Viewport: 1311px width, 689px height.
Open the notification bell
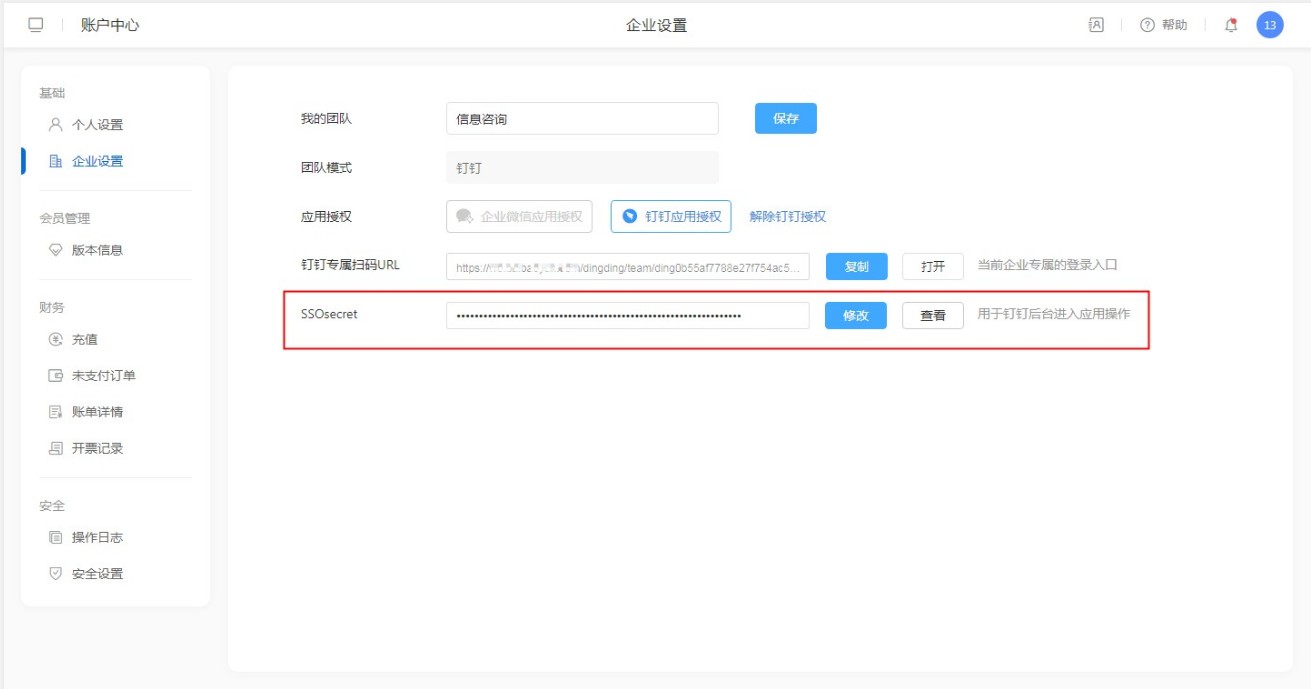tap(1231, 25)
